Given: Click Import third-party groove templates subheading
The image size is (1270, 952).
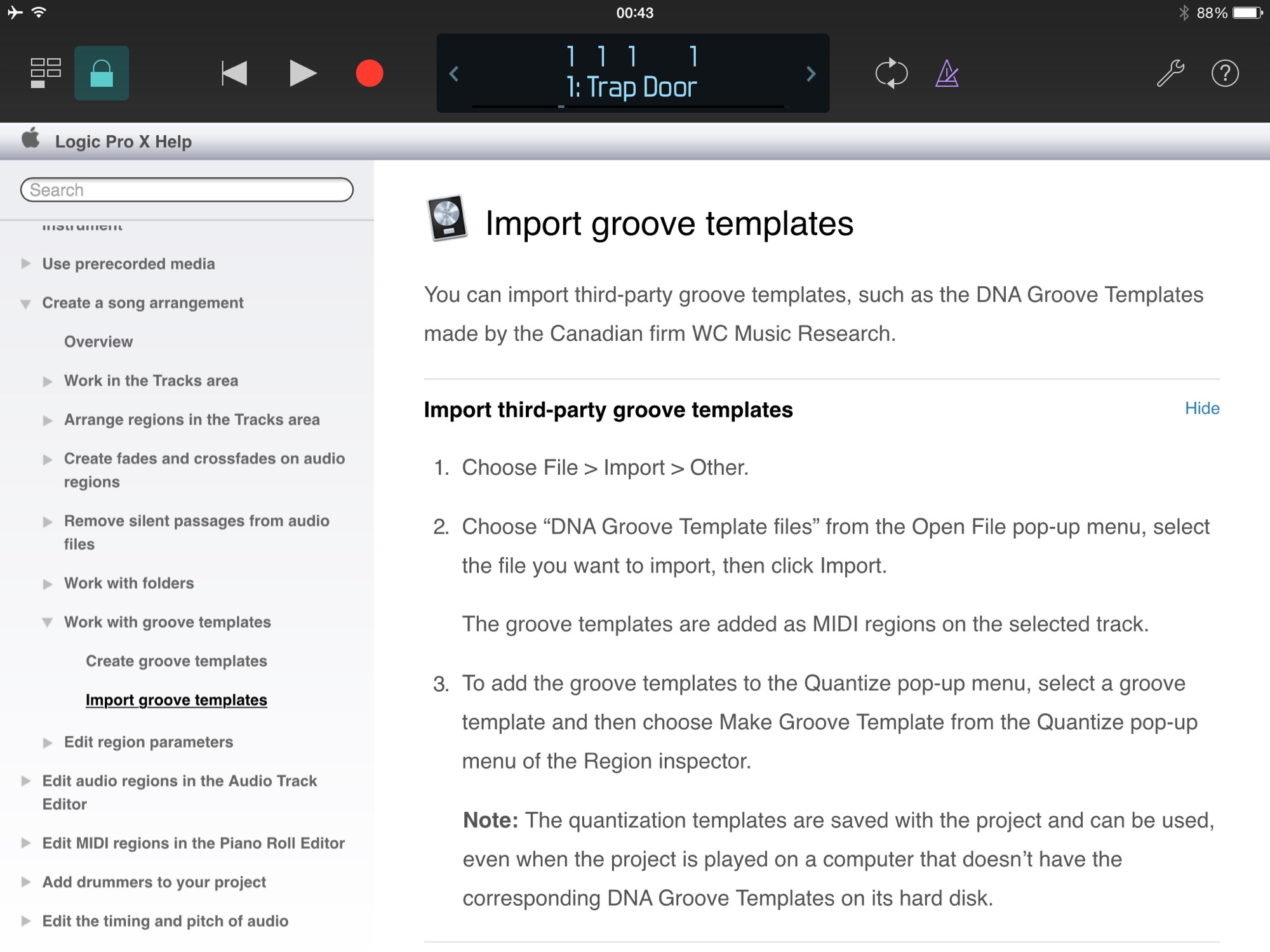Looking at the screenshot, I should pyautogui.click(x=608, y=409).
